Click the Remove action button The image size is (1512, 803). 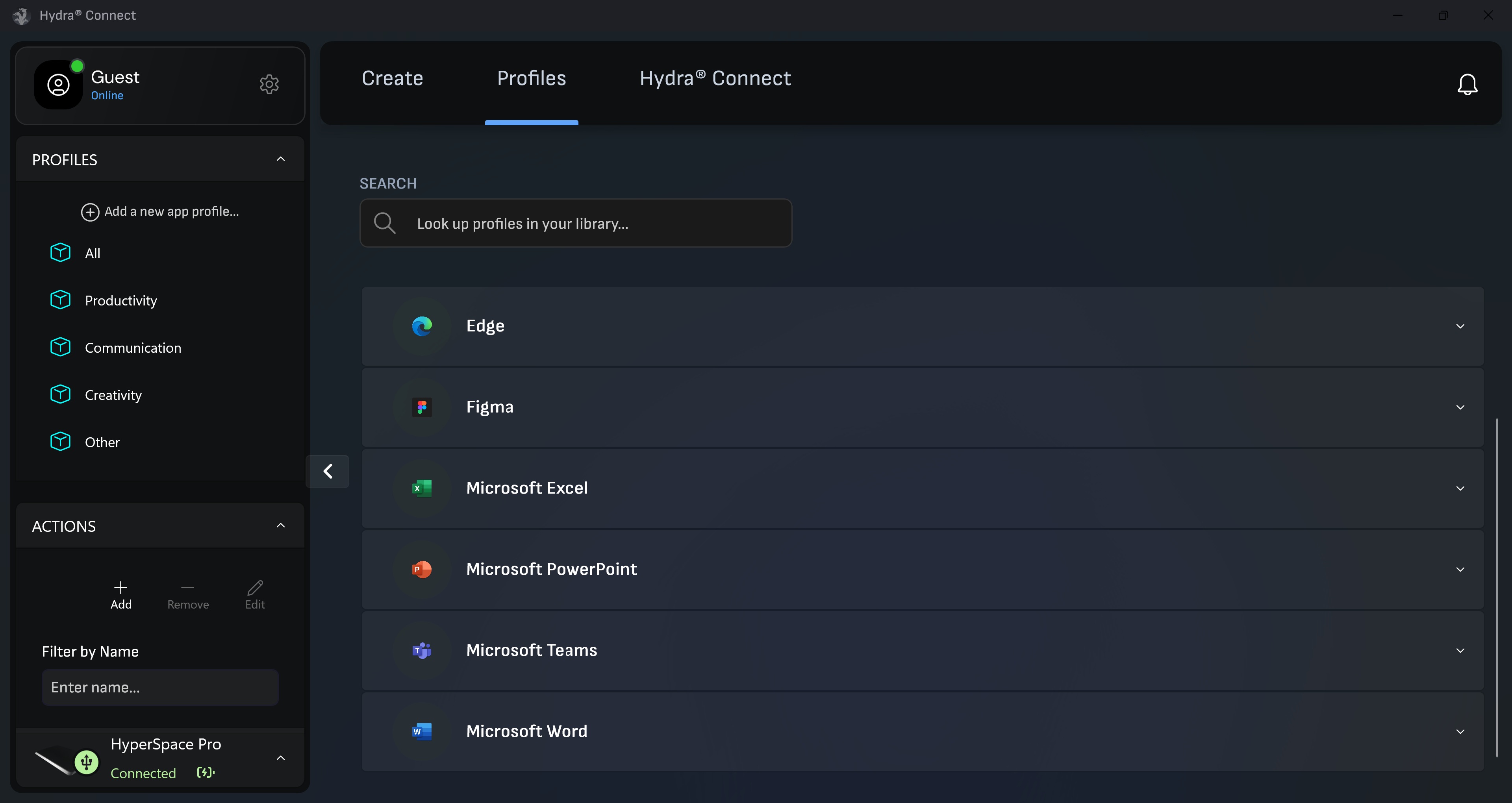[188, 594]
